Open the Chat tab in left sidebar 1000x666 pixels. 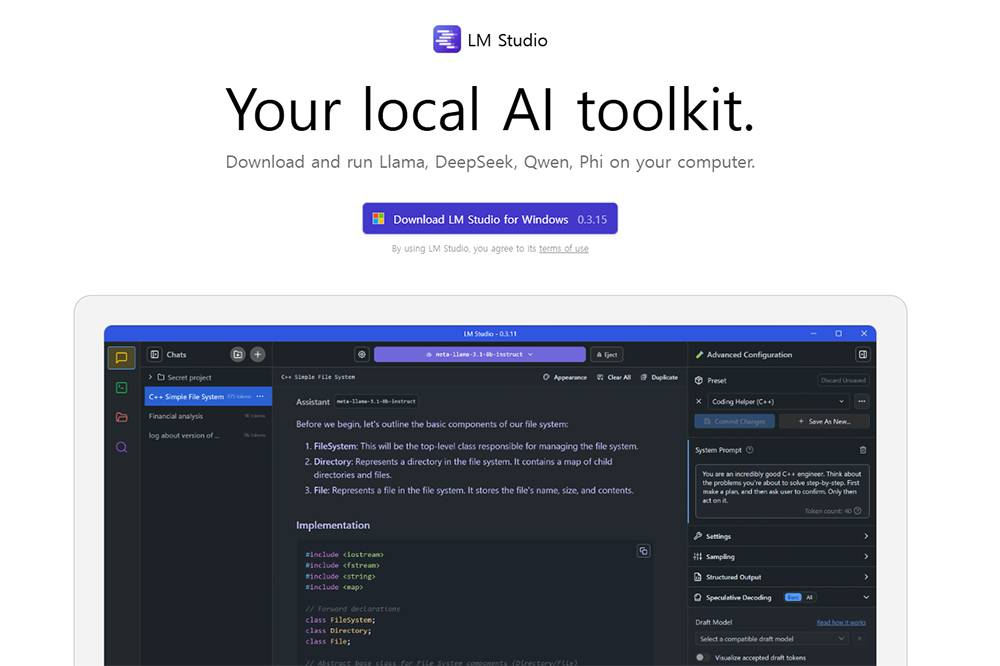[x=121, y=358]
